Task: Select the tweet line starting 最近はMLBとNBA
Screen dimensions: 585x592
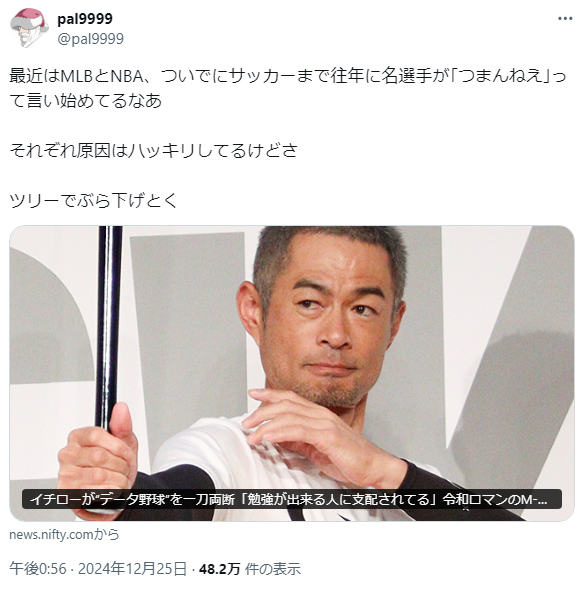Action: tap(287, 76)
